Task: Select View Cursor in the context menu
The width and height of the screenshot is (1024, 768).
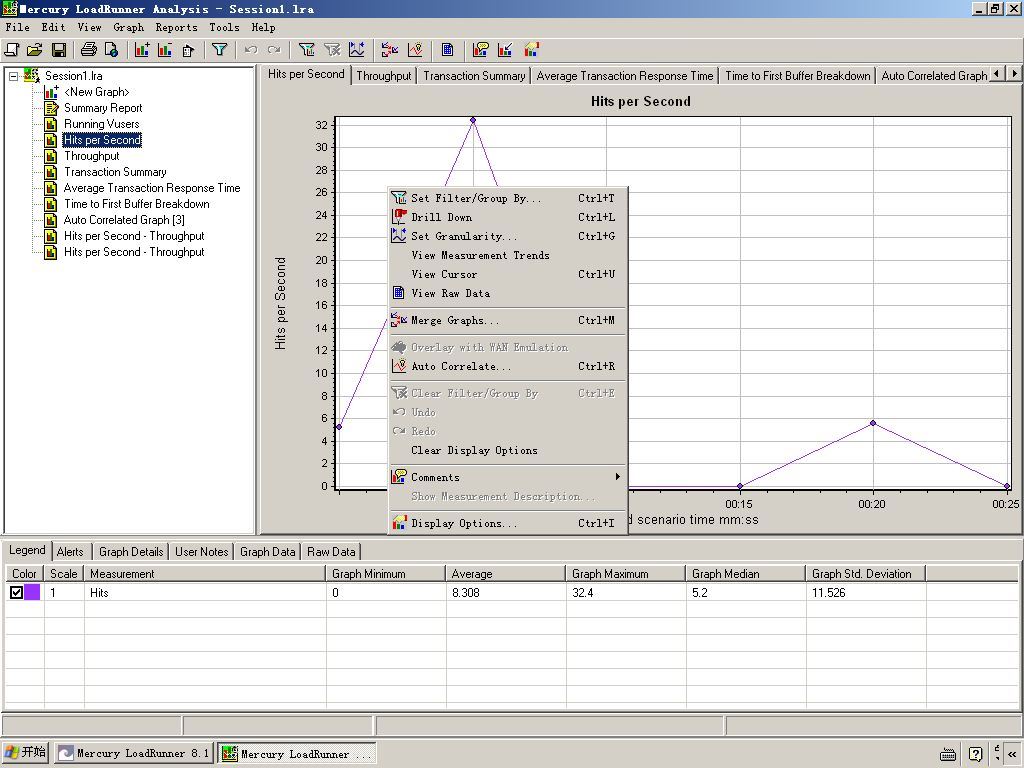Action: [x=508, y=274]
